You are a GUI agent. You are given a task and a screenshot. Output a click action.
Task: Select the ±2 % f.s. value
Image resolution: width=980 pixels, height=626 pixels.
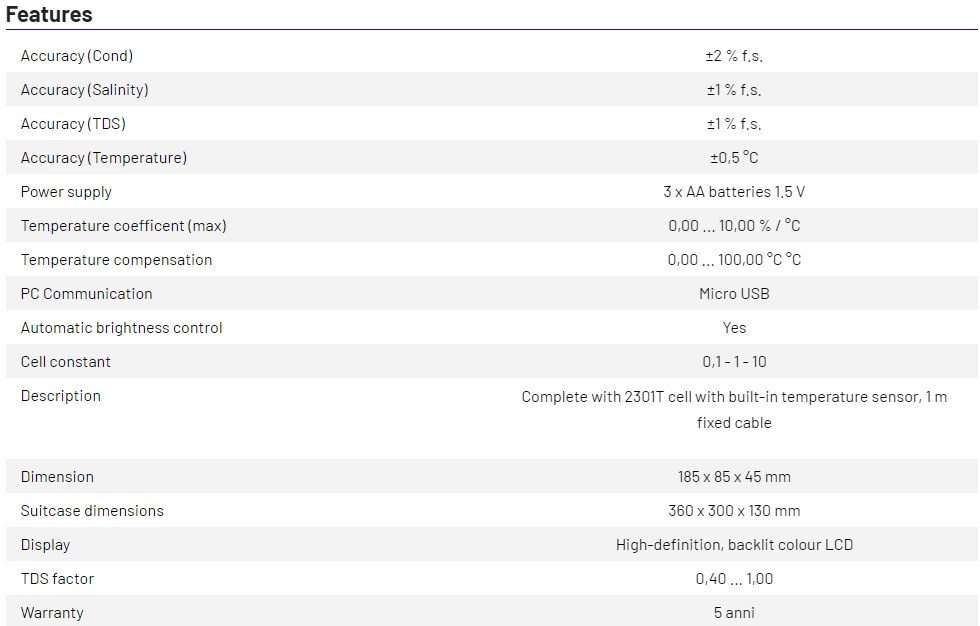tap(734, 56)
